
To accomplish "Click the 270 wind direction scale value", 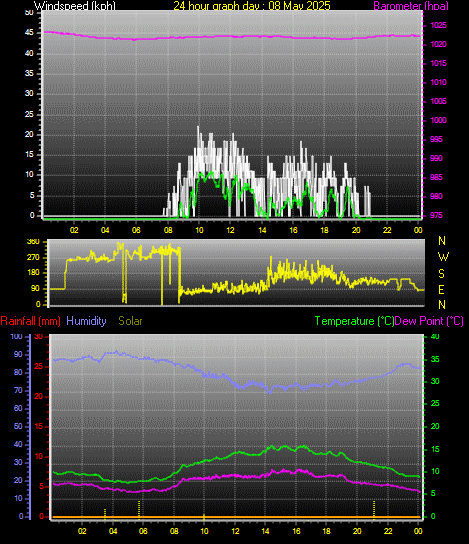I will coord(33,258).
